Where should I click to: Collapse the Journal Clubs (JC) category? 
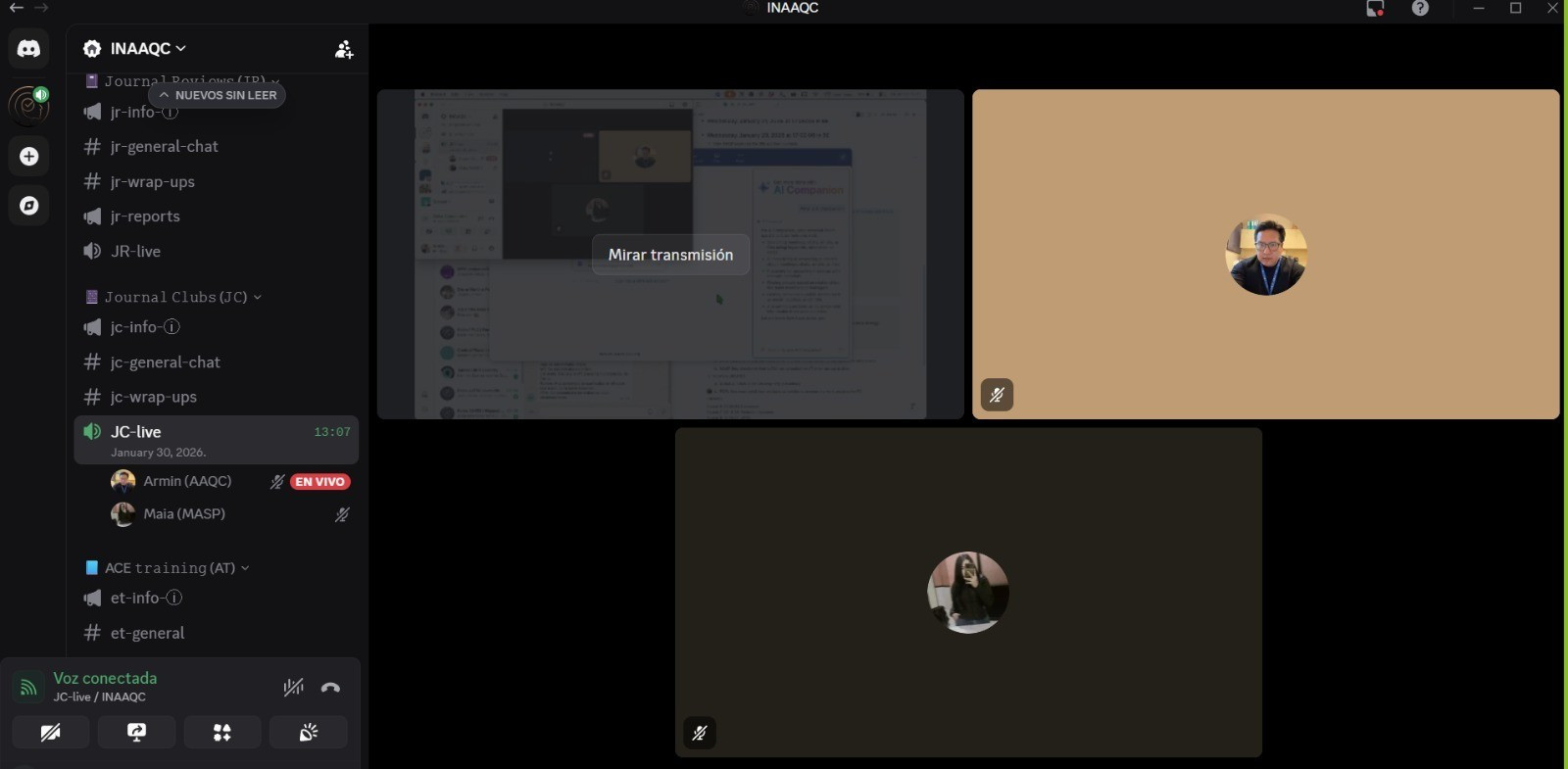(176, 297)
